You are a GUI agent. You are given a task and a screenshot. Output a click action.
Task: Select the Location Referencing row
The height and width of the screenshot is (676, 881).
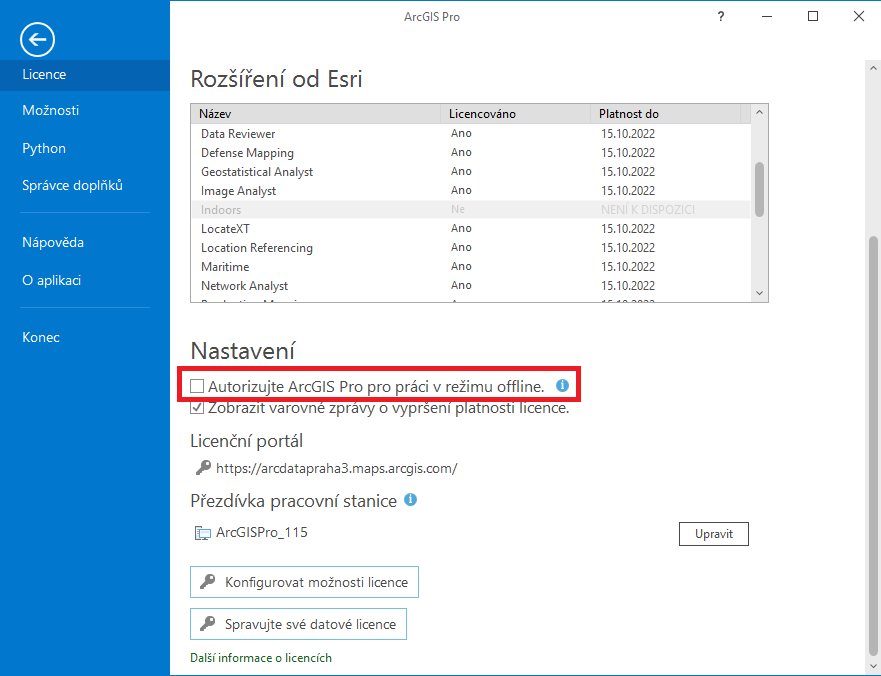[x=471, y=248]
